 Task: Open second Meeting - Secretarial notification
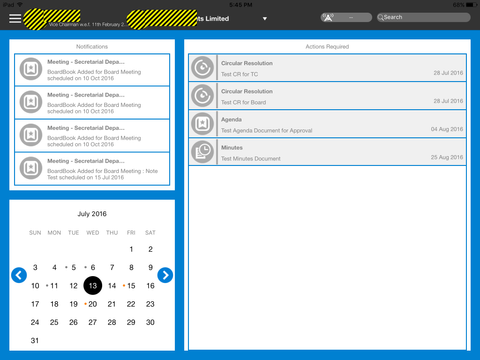tap(92, 103)
